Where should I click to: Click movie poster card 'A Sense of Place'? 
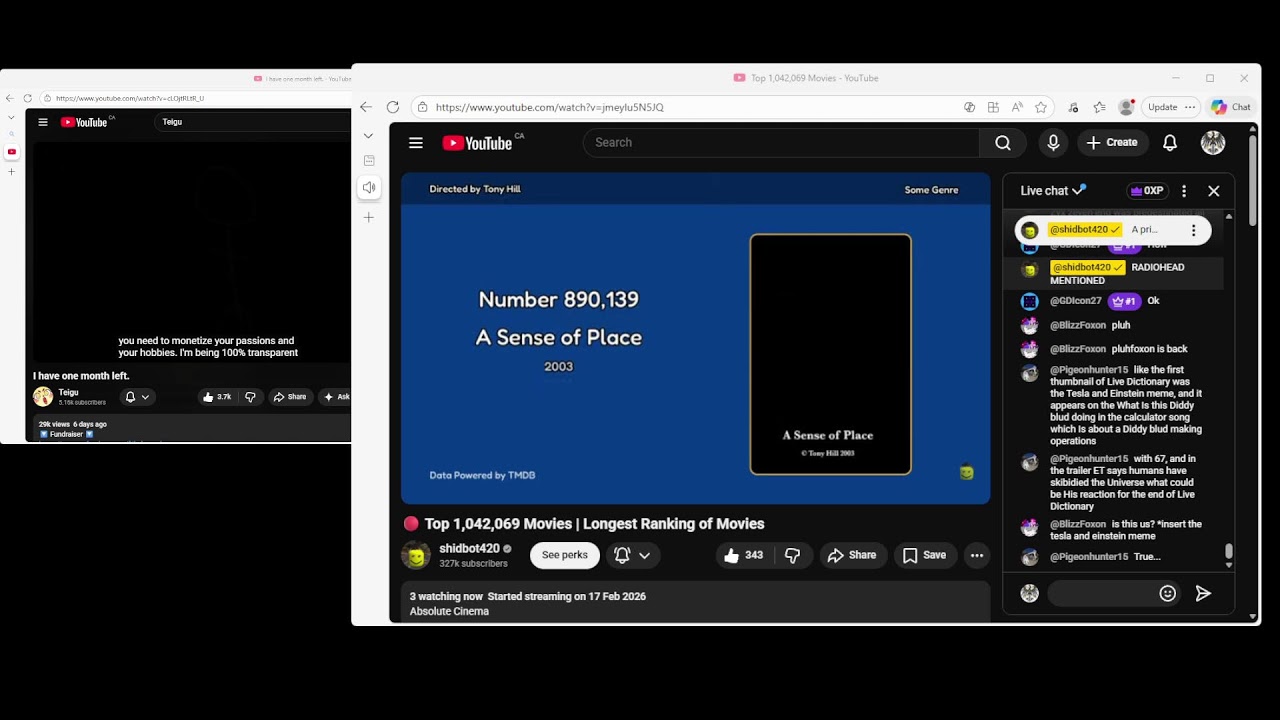[831, 354]
